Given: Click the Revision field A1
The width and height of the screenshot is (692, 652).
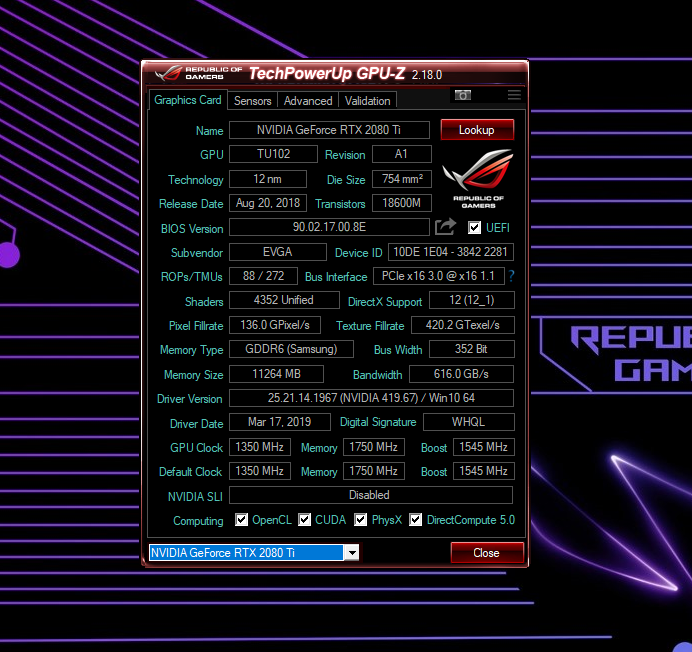Looking at the screenshot, I should point(402,154).
